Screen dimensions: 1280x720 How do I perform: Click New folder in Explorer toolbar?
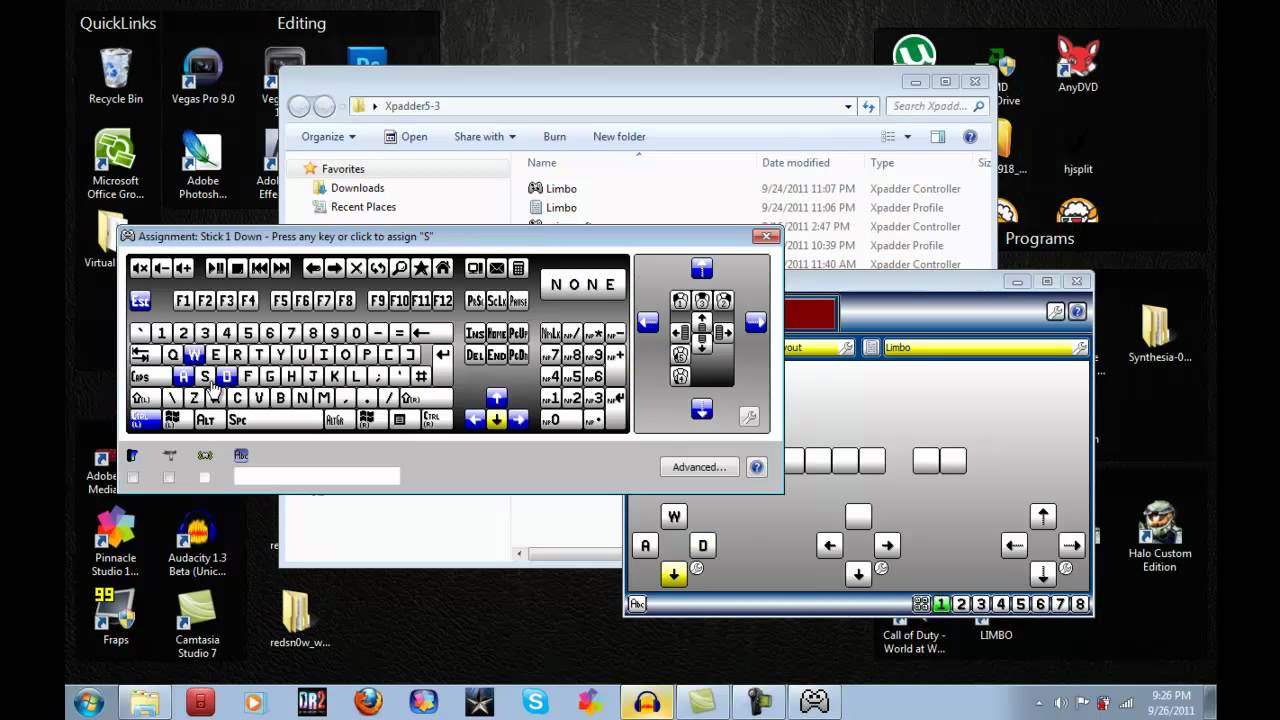(x=619, y=137)
